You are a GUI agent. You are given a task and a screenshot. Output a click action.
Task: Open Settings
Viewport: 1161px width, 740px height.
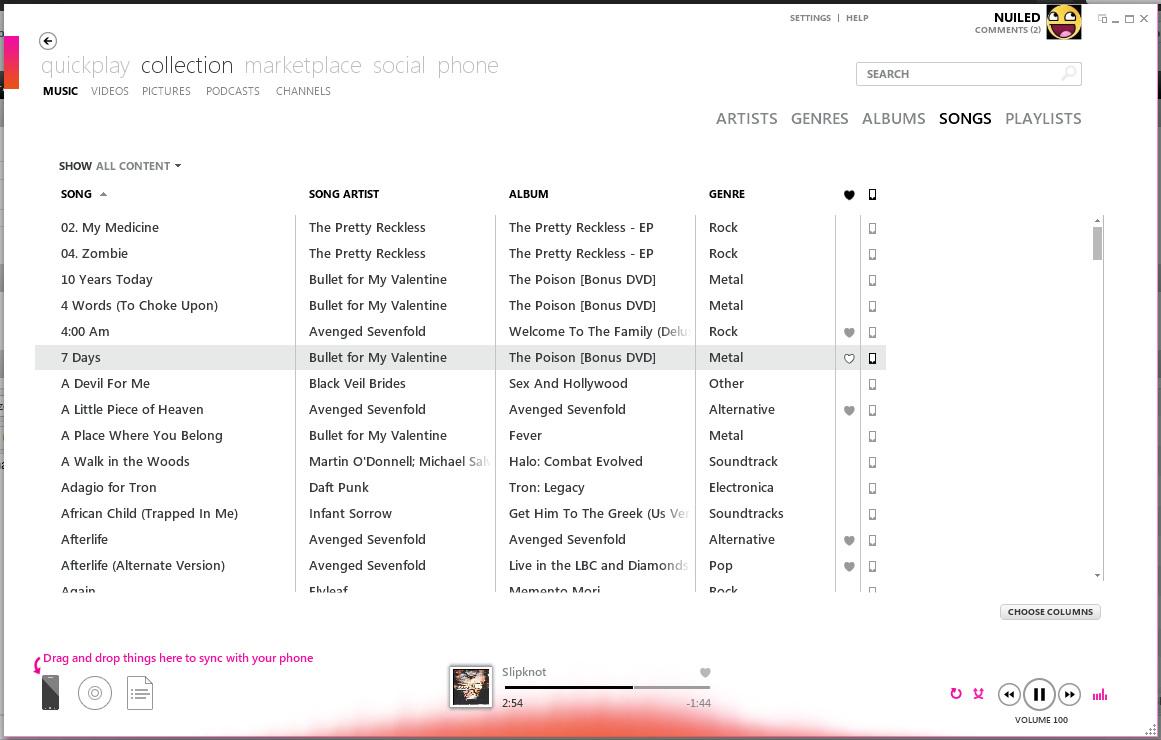(x=810, y=18)
